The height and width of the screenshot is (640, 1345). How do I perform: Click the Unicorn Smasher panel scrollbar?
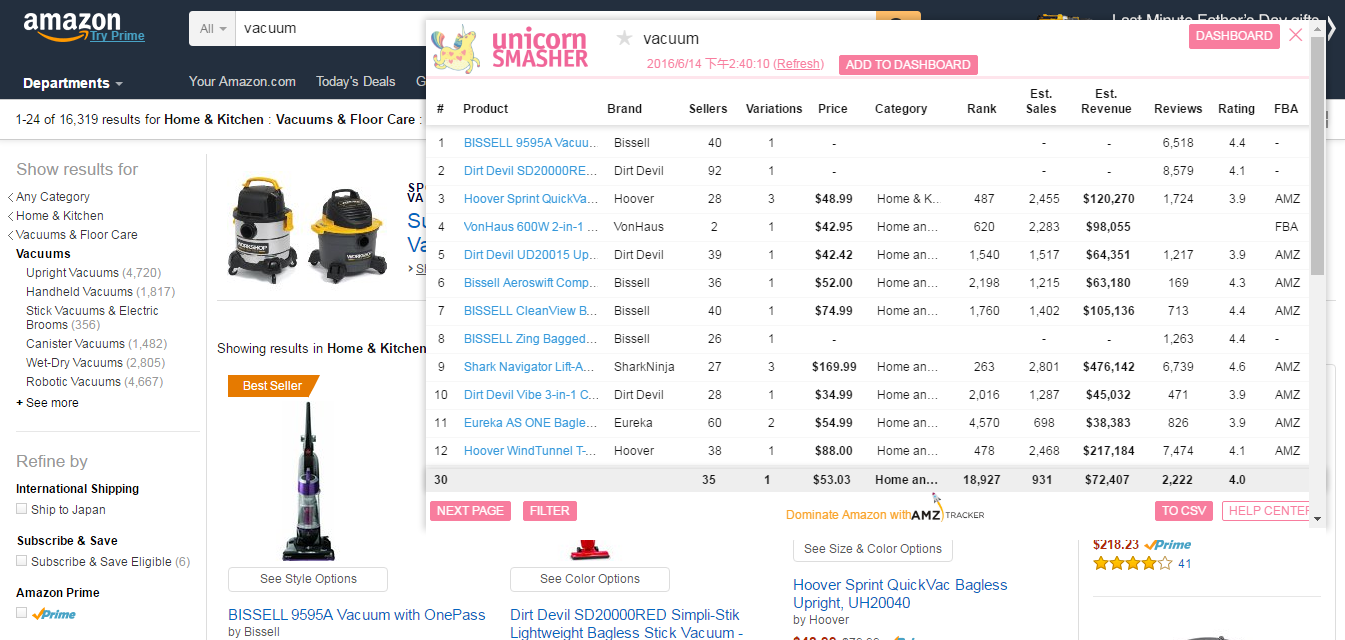(x=1317, y=155)
